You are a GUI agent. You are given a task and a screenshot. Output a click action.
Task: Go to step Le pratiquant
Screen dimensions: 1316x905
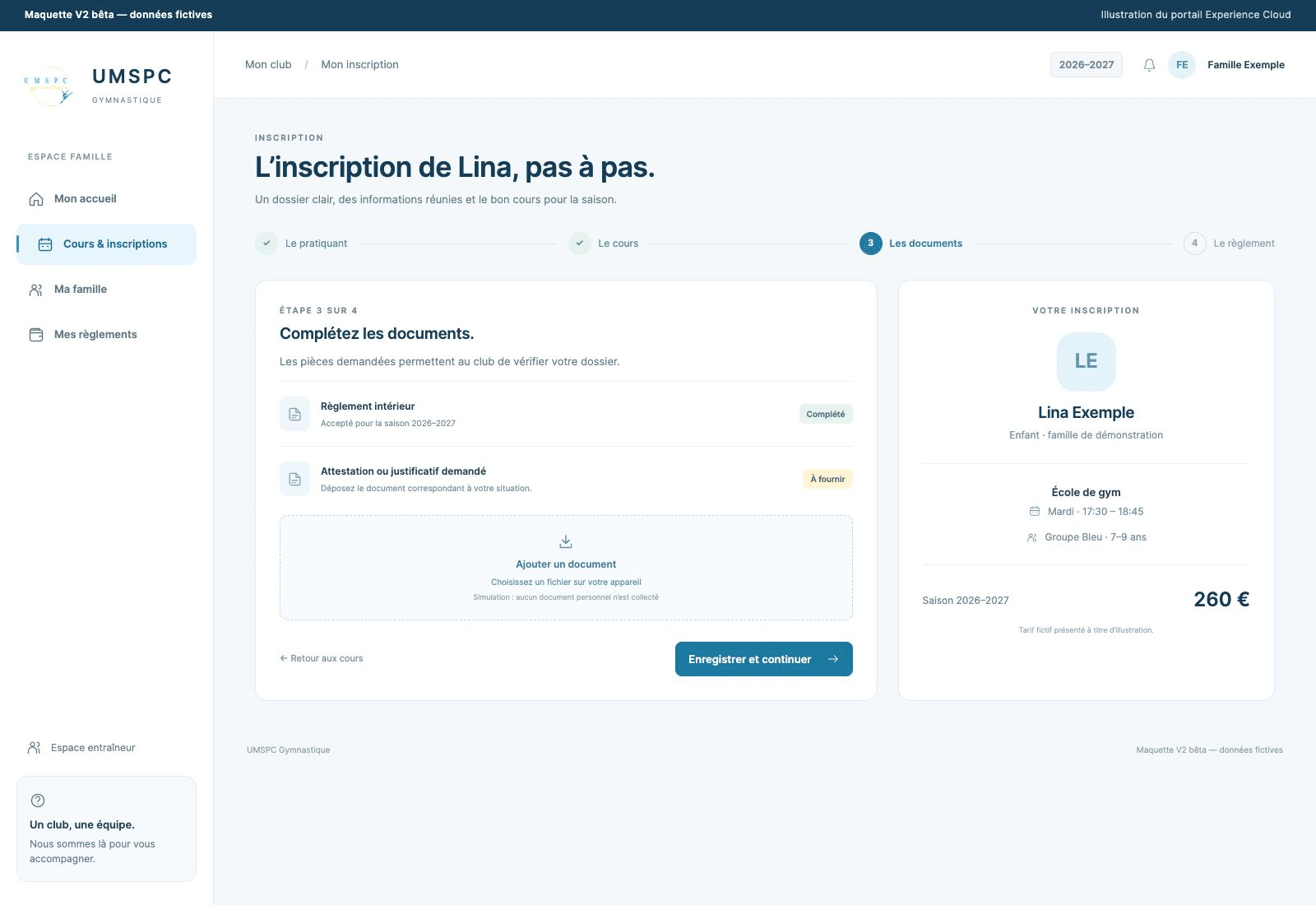(x=301, y=244)
